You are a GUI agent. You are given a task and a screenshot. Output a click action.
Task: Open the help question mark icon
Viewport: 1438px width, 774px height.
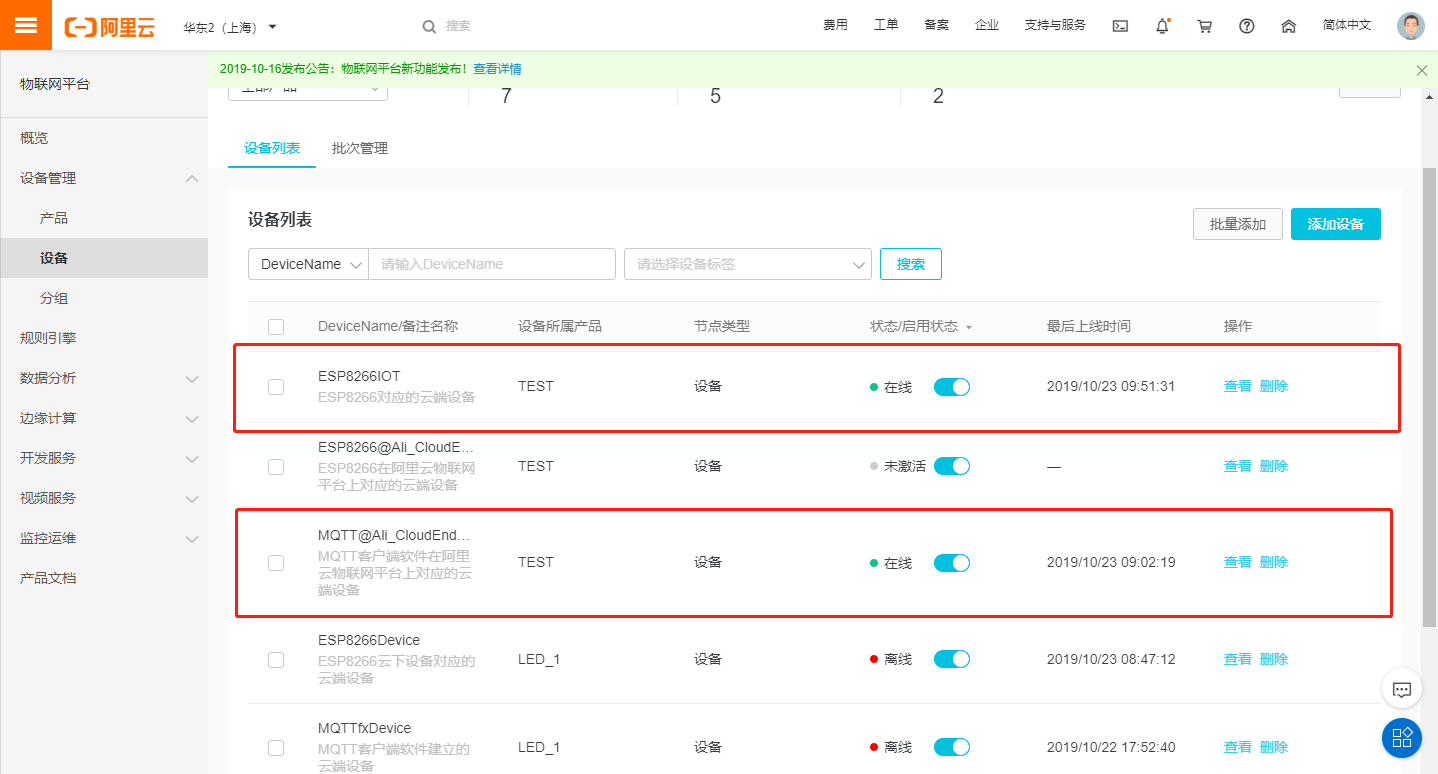(x=1246, y=26)
